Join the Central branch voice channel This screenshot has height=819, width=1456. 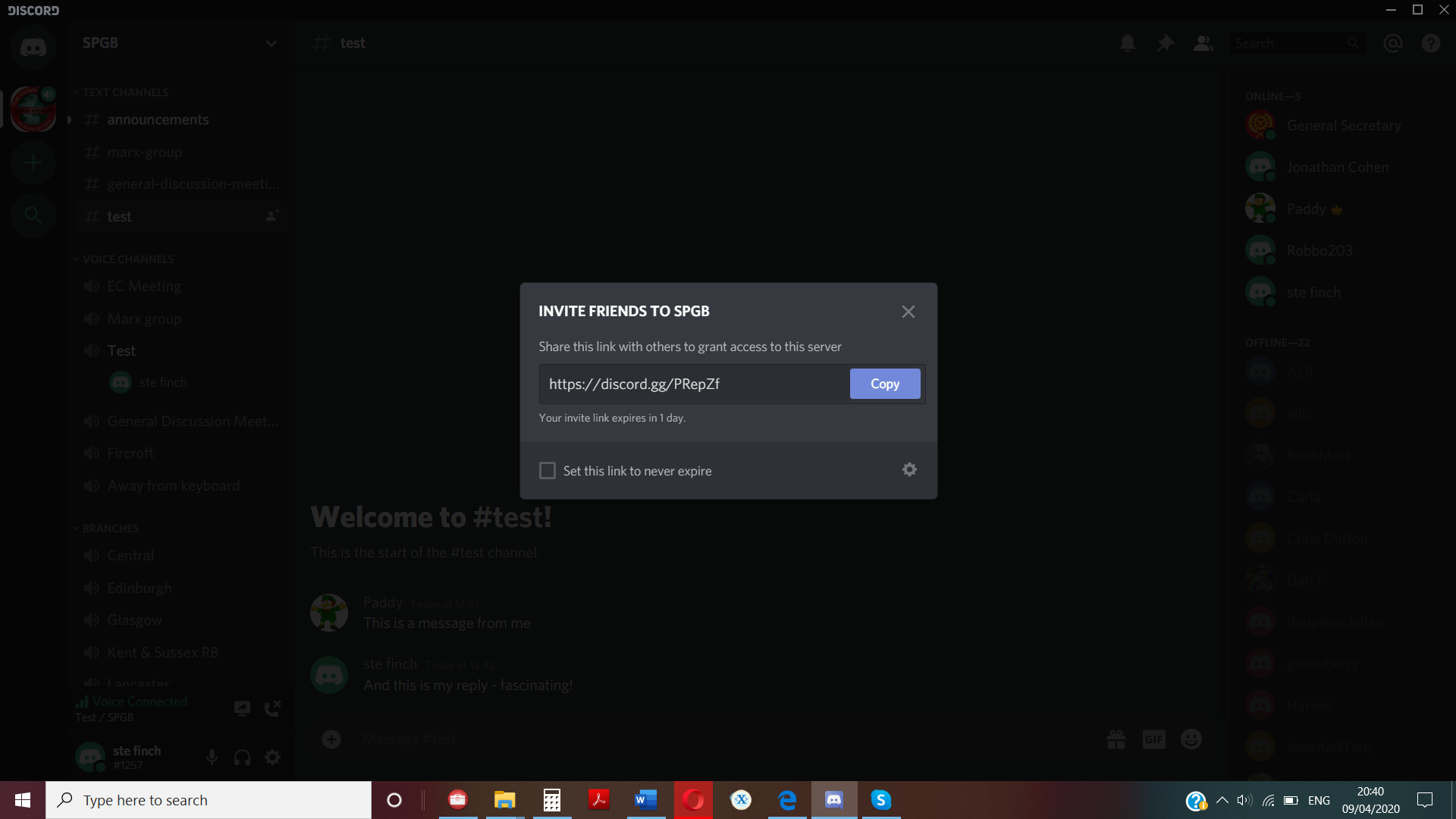(x=180, y=556)
